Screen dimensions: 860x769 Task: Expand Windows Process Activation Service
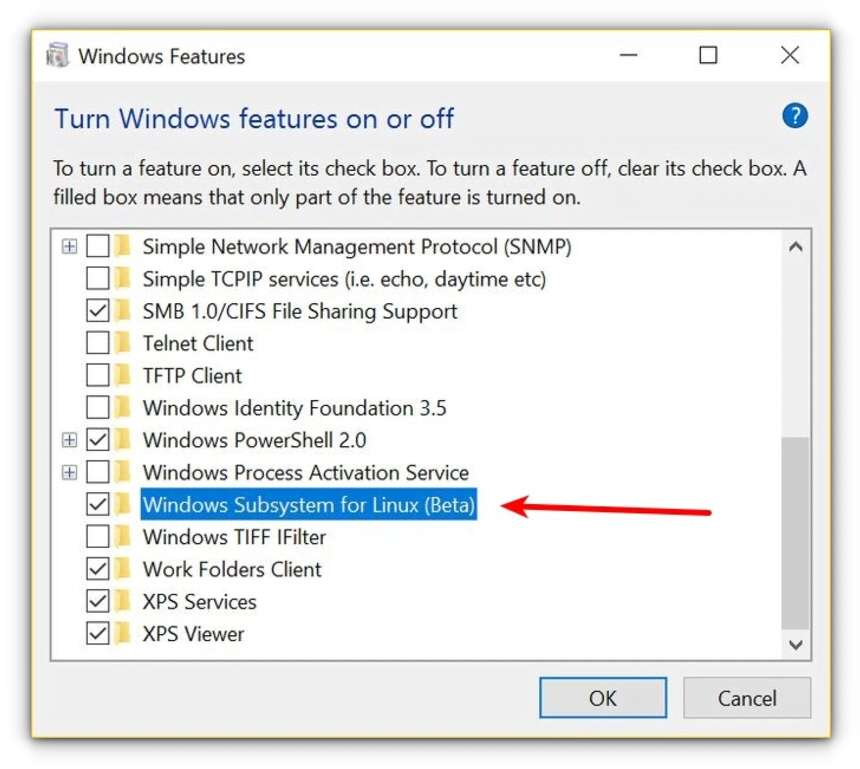coord(69,472)
